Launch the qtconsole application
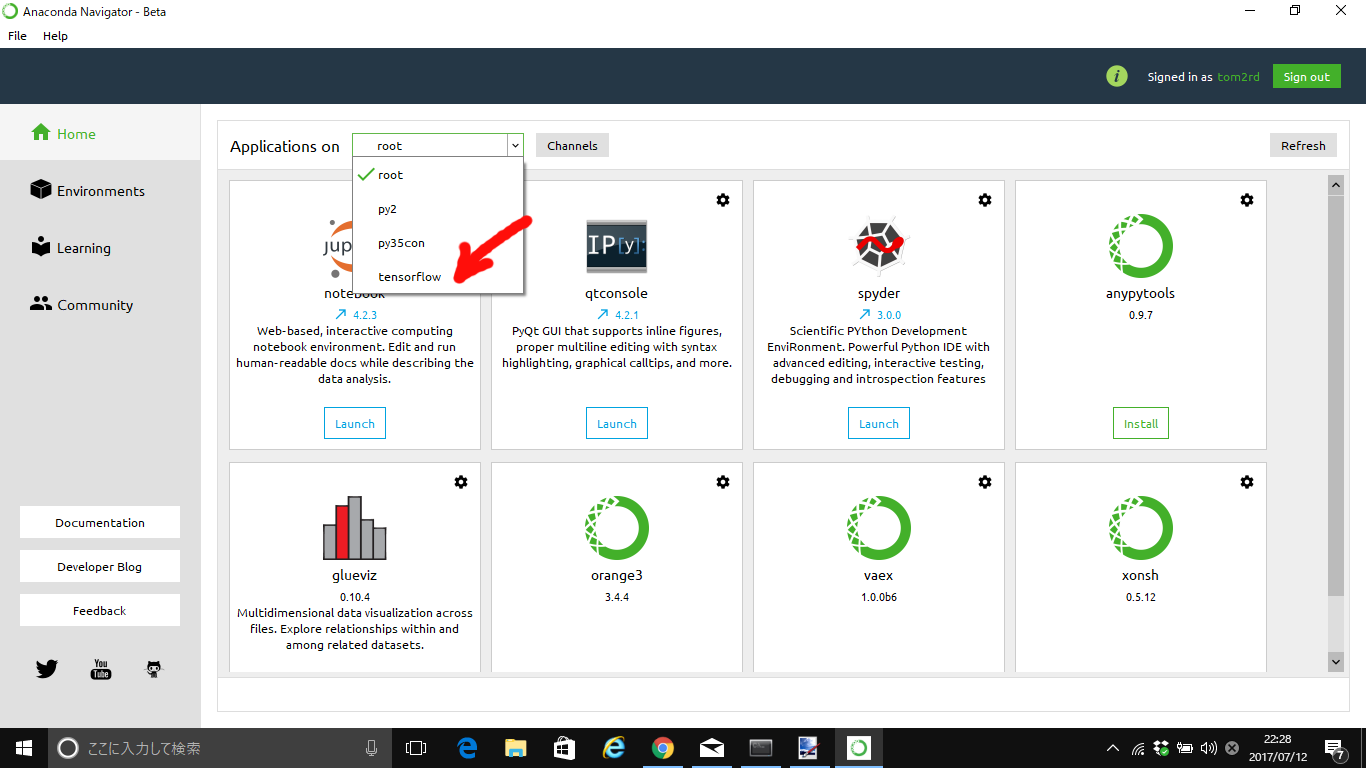 [617, 424]
